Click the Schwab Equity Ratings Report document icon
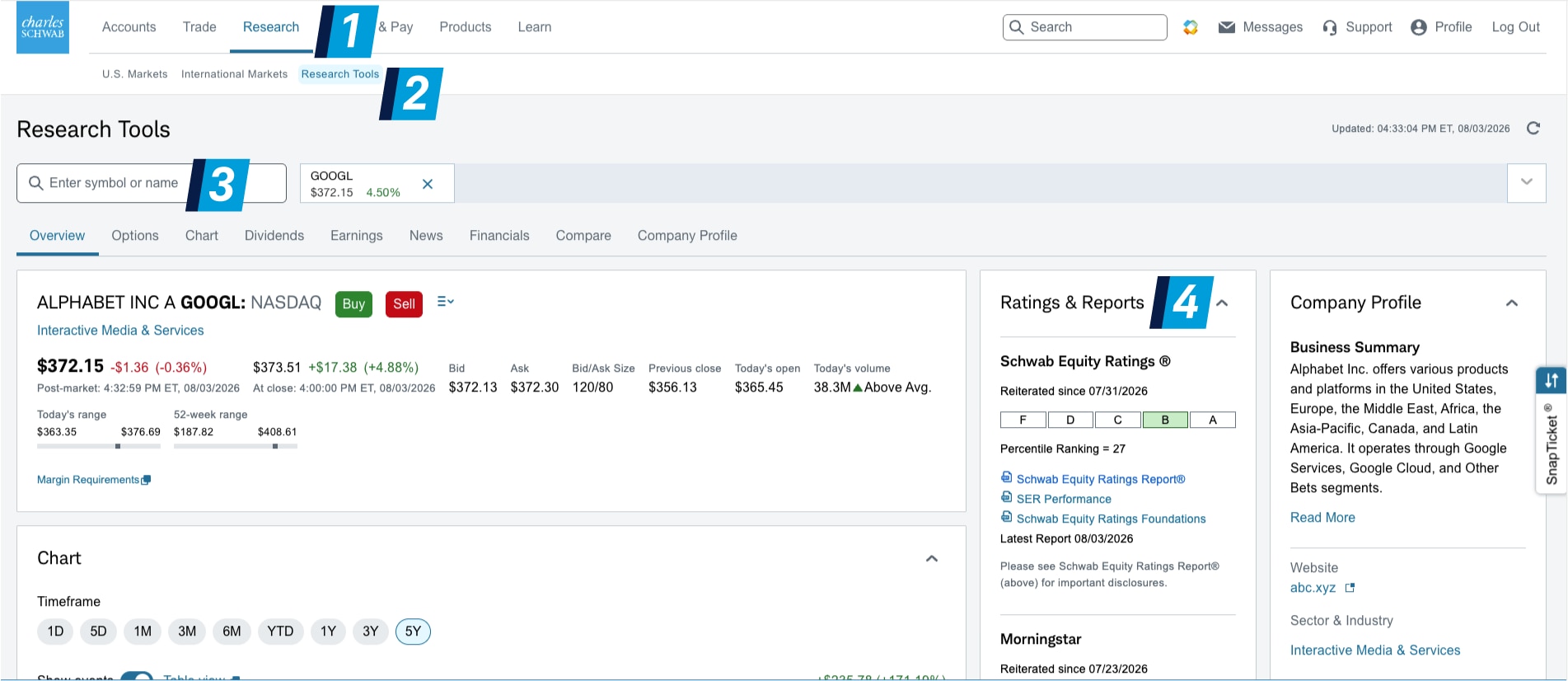The image size is (1568, 681). [x=1006, y=477]
